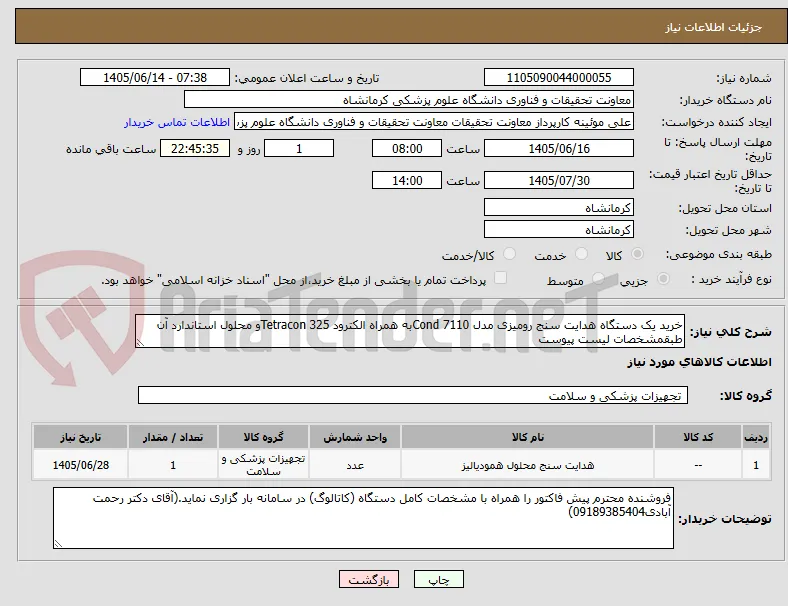Click the need date cell 1405/06/28
The image size is (788, 606).
80,465
